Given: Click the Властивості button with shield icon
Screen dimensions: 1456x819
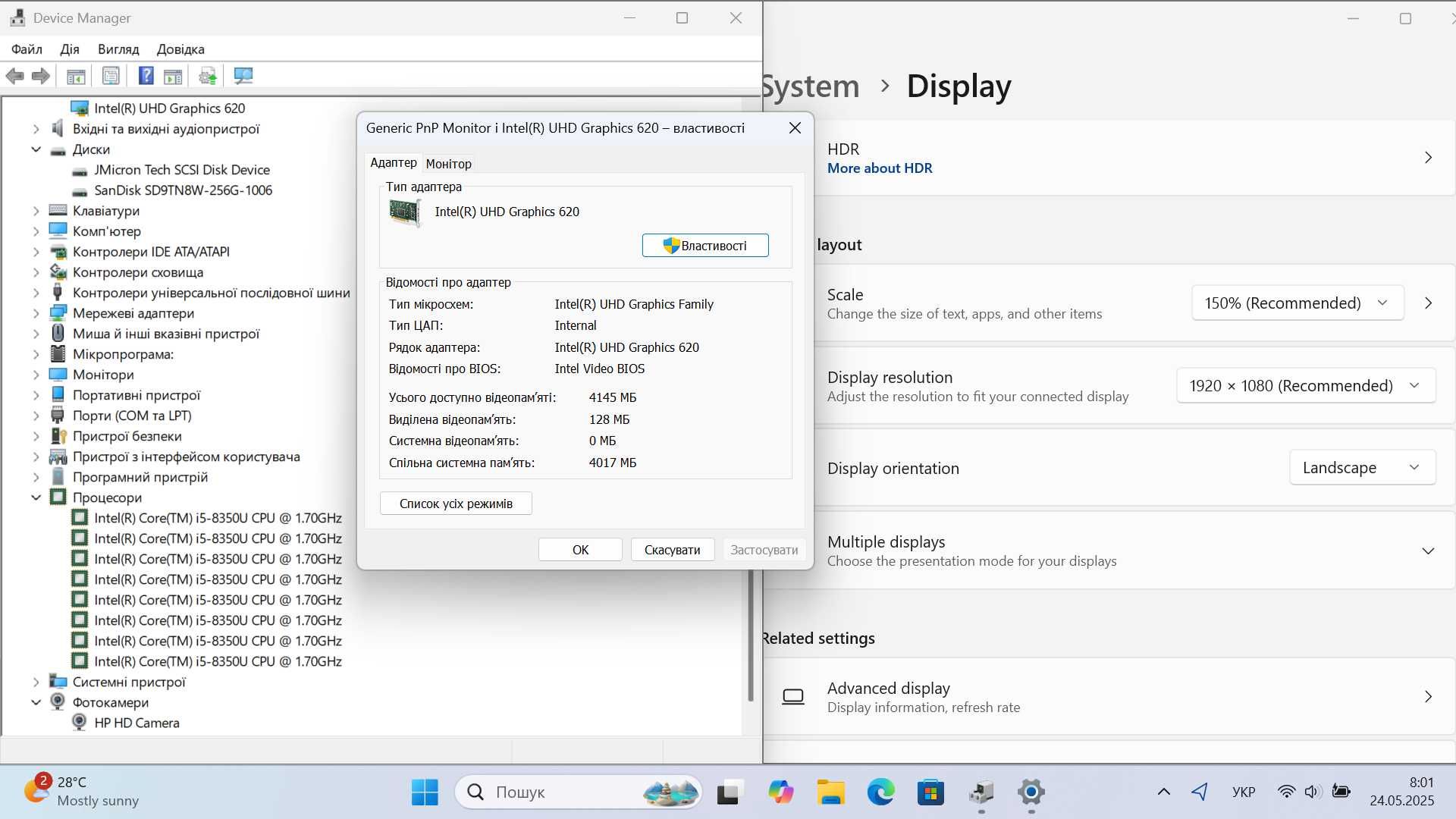Looking at the screenshot, I should [705, 246].
